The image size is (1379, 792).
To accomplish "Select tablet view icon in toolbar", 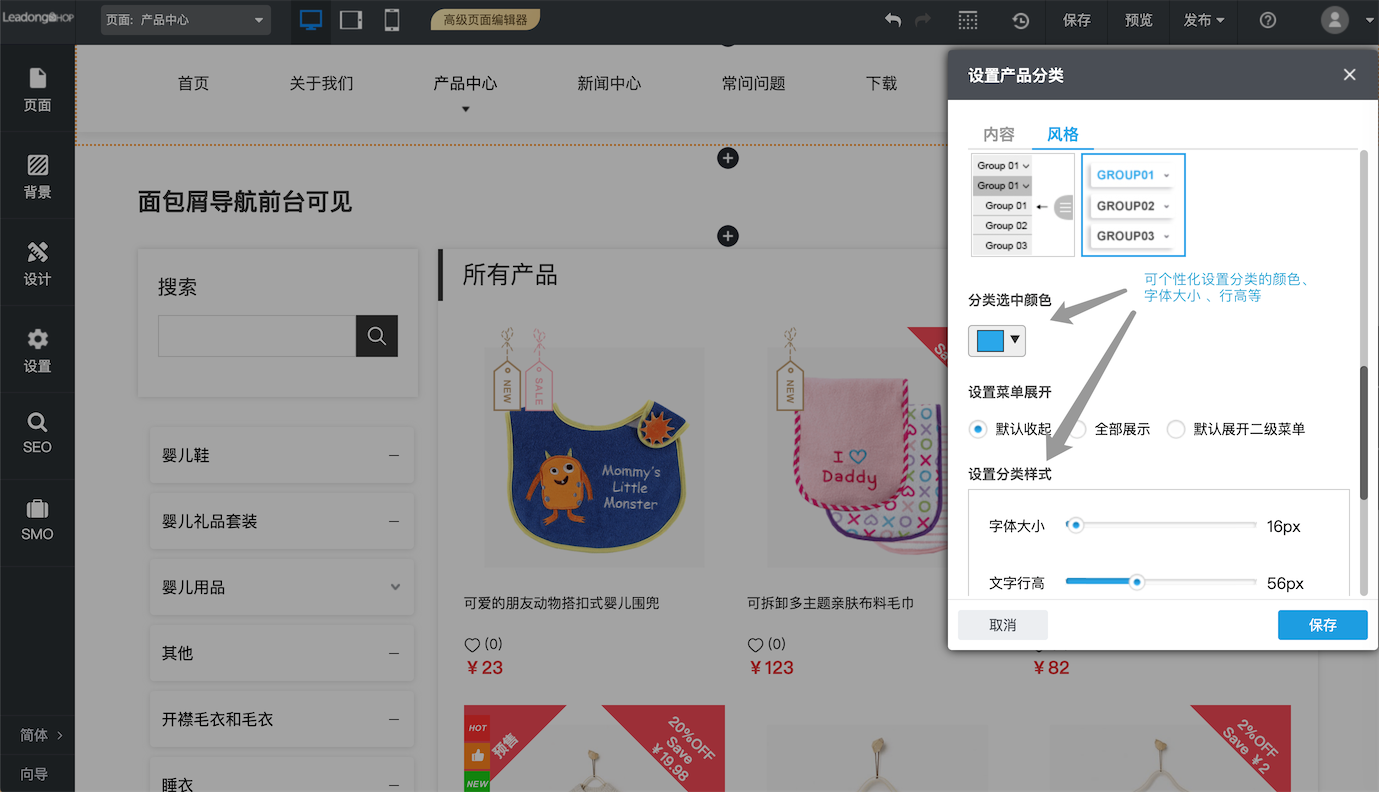I will (x=351, y=20).
